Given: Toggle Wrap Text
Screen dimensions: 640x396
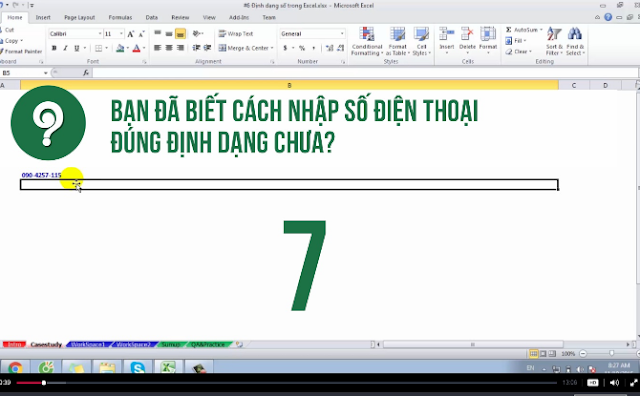Looking at the screenshot, I should [236, 33].
